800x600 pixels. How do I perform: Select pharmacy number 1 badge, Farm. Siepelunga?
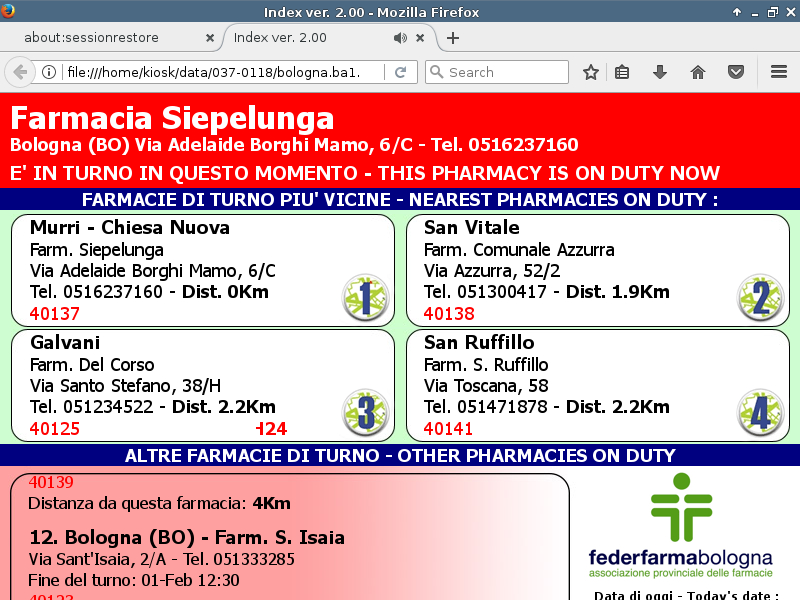click(365, 297)
